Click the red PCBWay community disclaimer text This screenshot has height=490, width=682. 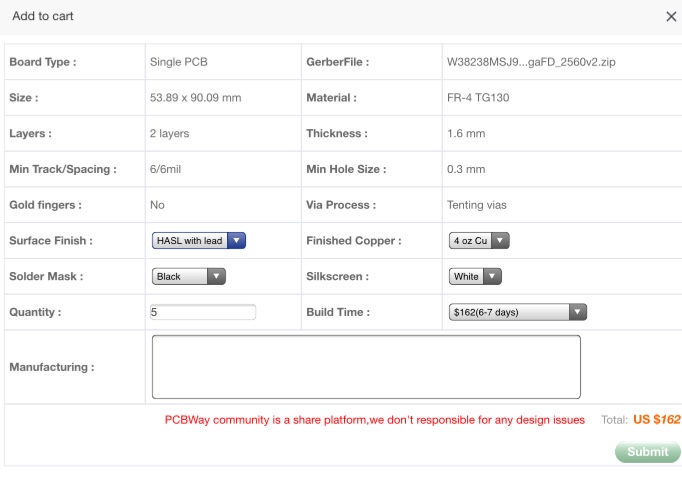(x=374, y=420)
